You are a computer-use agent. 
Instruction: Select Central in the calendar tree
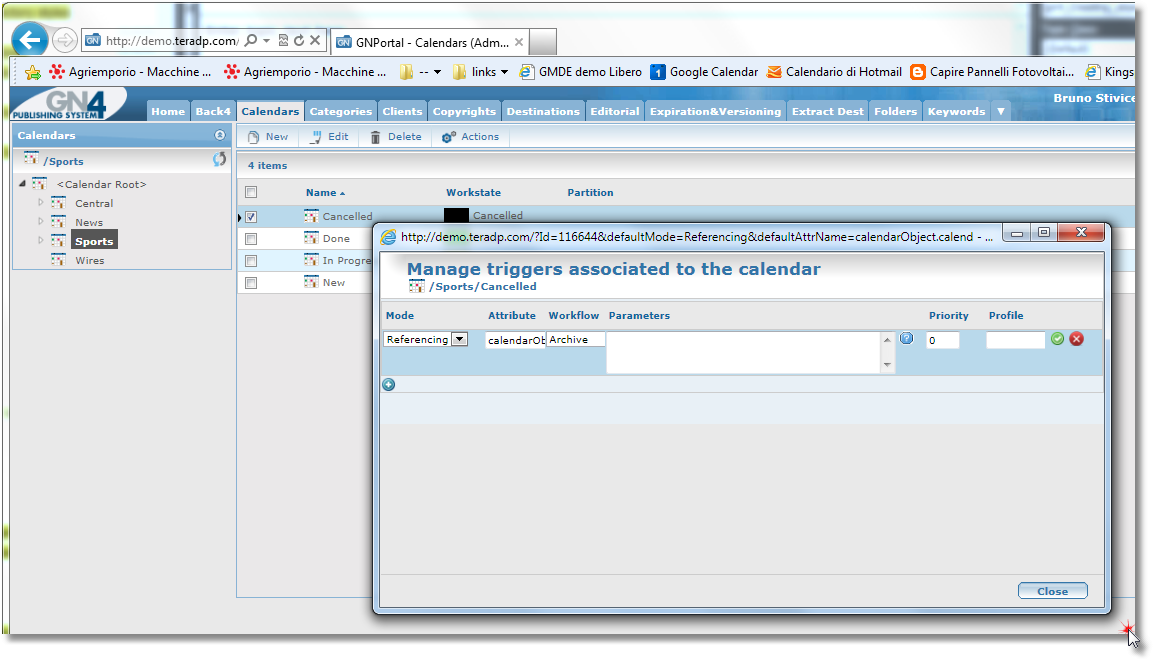point(94,203)
